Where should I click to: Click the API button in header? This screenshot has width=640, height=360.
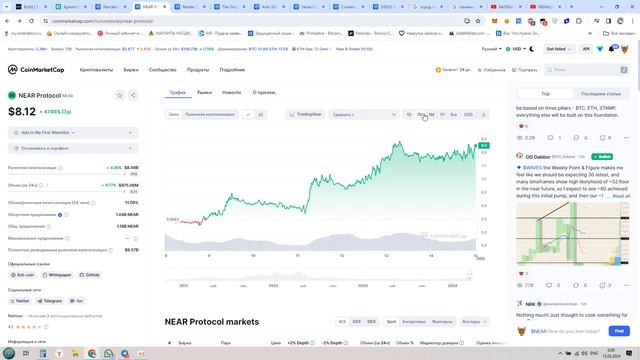586,49
